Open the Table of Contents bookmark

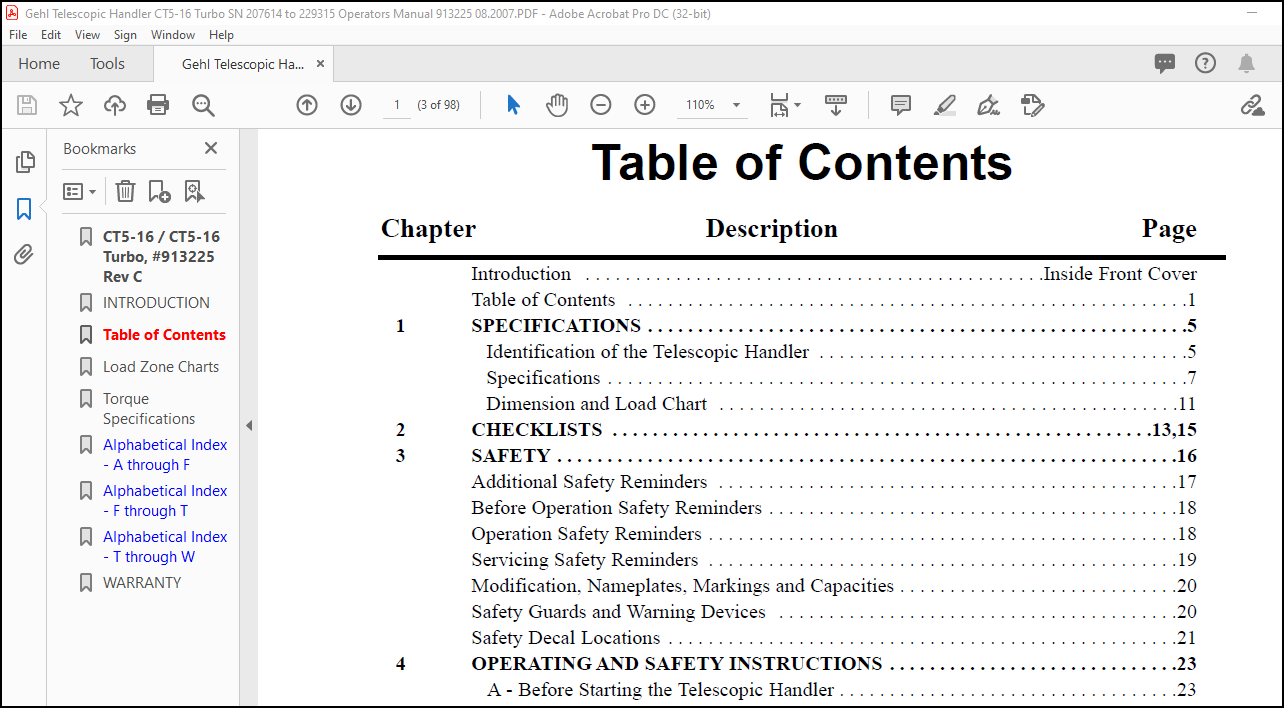coord(164,334)
